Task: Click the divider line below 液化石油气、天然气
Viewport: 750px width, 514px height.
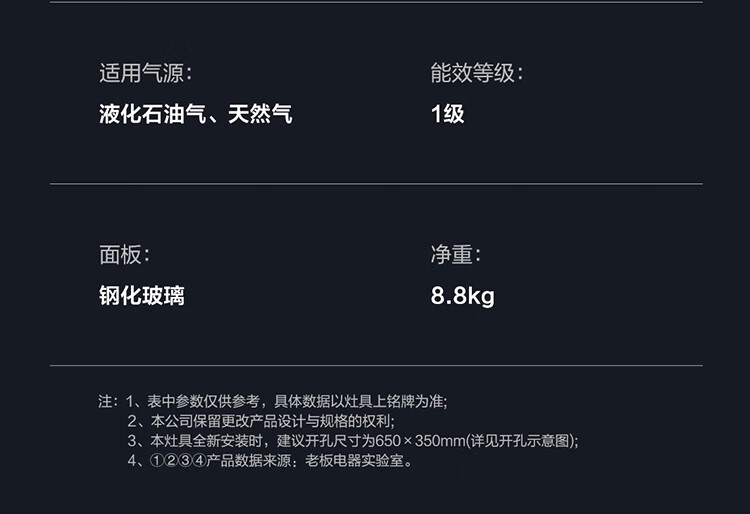Action: pyautogui.click(x=375, y=184)
